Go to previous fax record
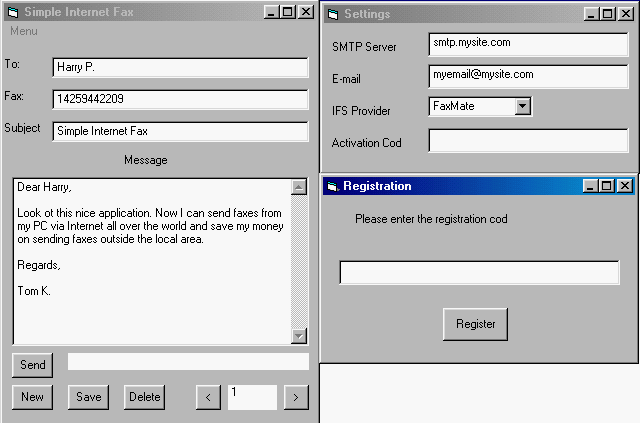The height and width of the screenshot is (423, 640). point(208,397)
